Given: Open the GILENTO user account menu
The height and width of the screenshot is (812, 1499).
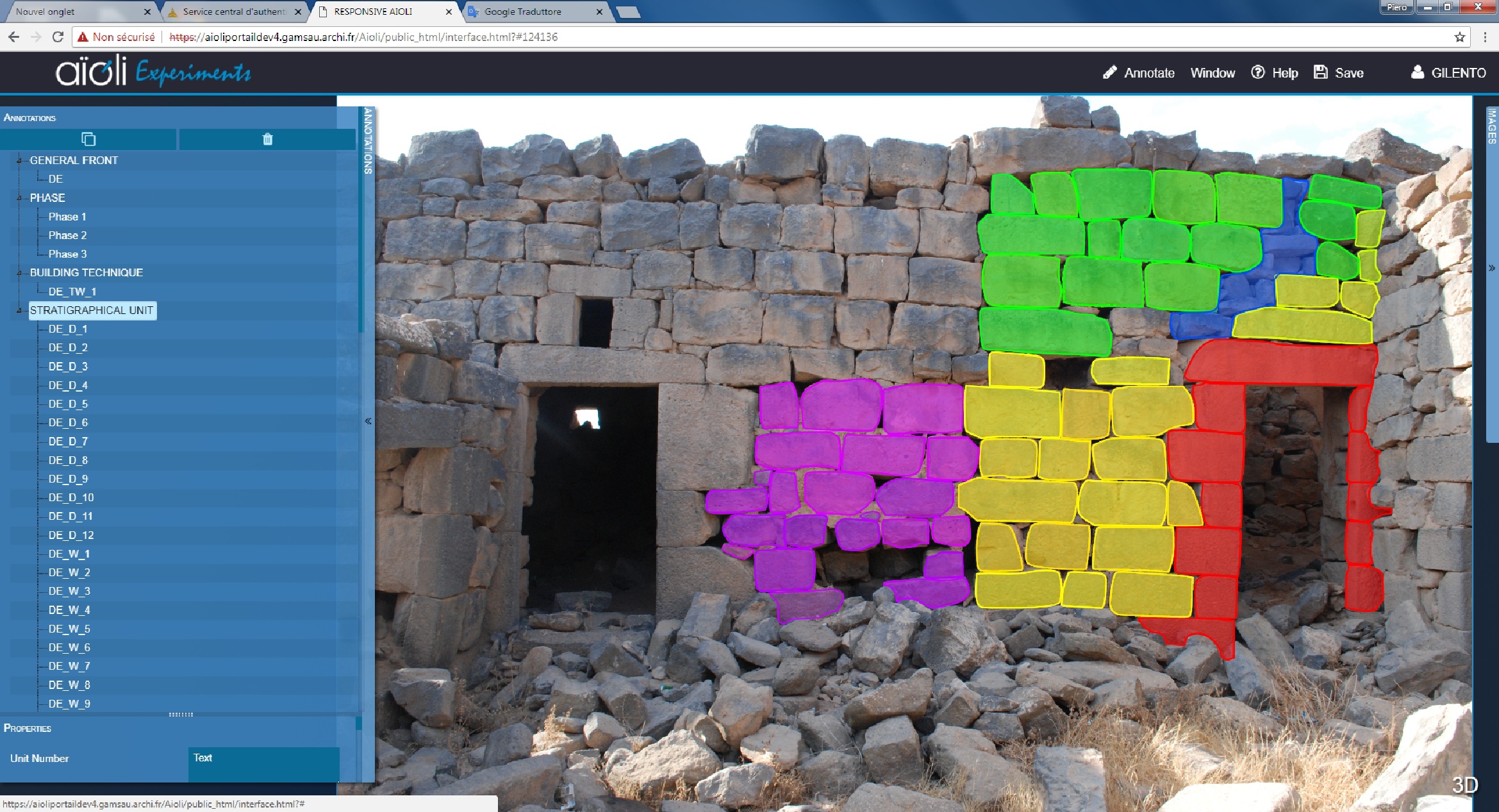Looking at the screenshot, I should (x=1448, y=73).
